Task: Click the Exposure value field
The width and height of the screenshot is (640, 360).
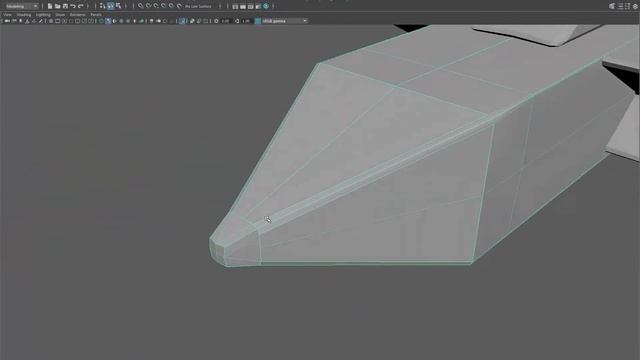Action: pos(225,21)
